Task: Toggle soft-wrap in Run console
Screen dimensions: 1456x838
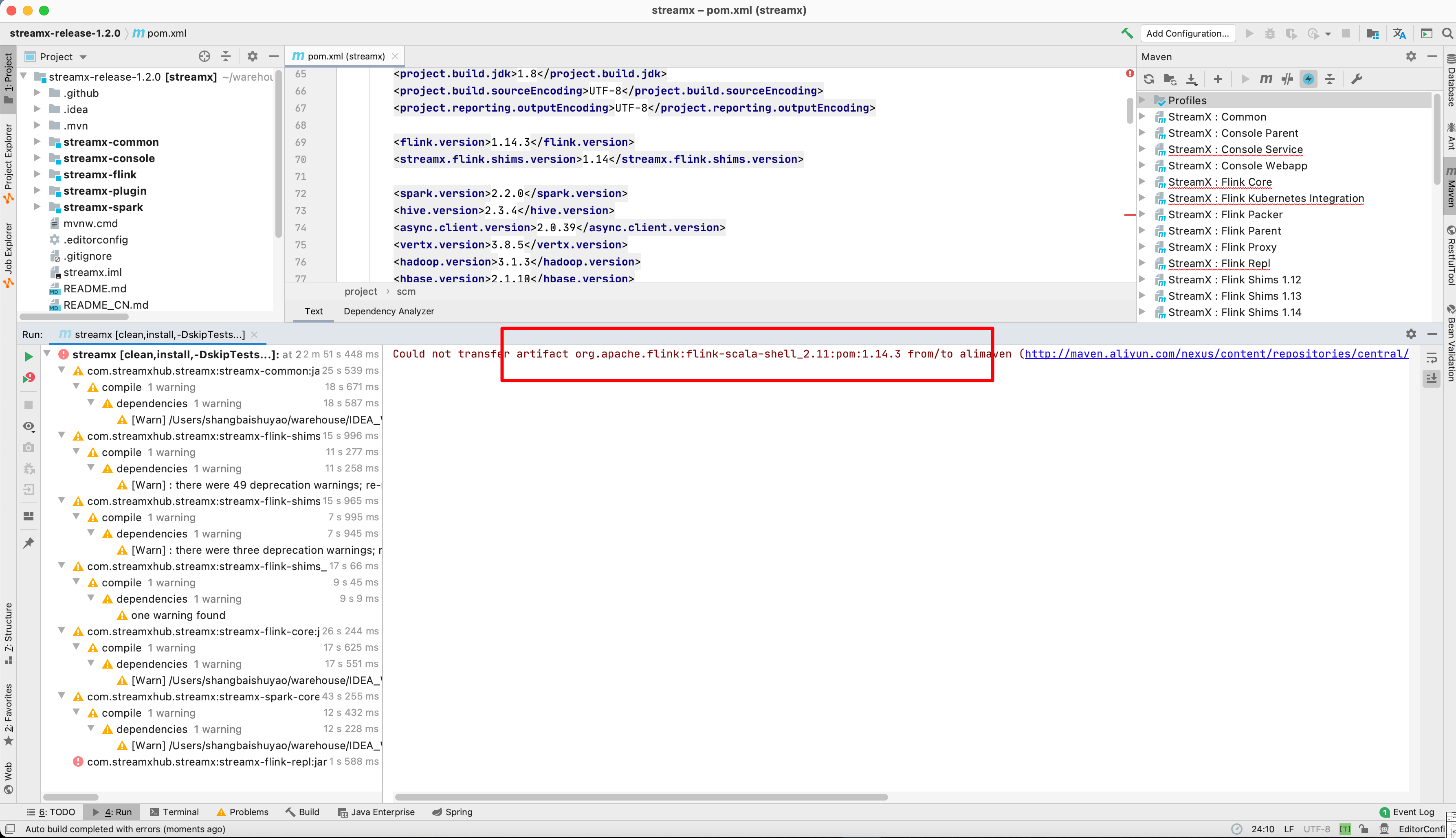Action: (1431, 358)
